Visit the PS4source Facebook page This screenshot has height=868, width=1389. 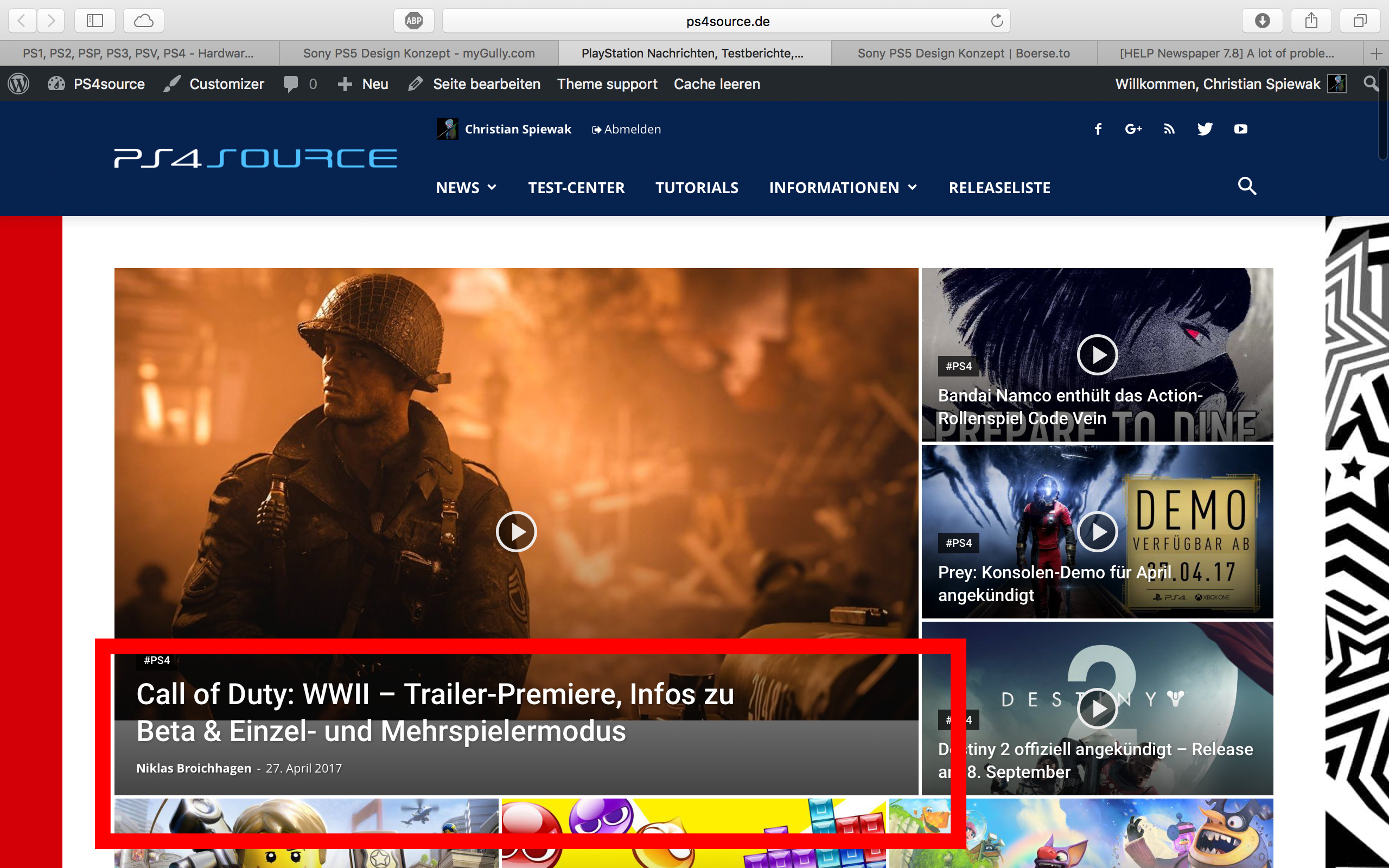click(x=1098, y=129)
